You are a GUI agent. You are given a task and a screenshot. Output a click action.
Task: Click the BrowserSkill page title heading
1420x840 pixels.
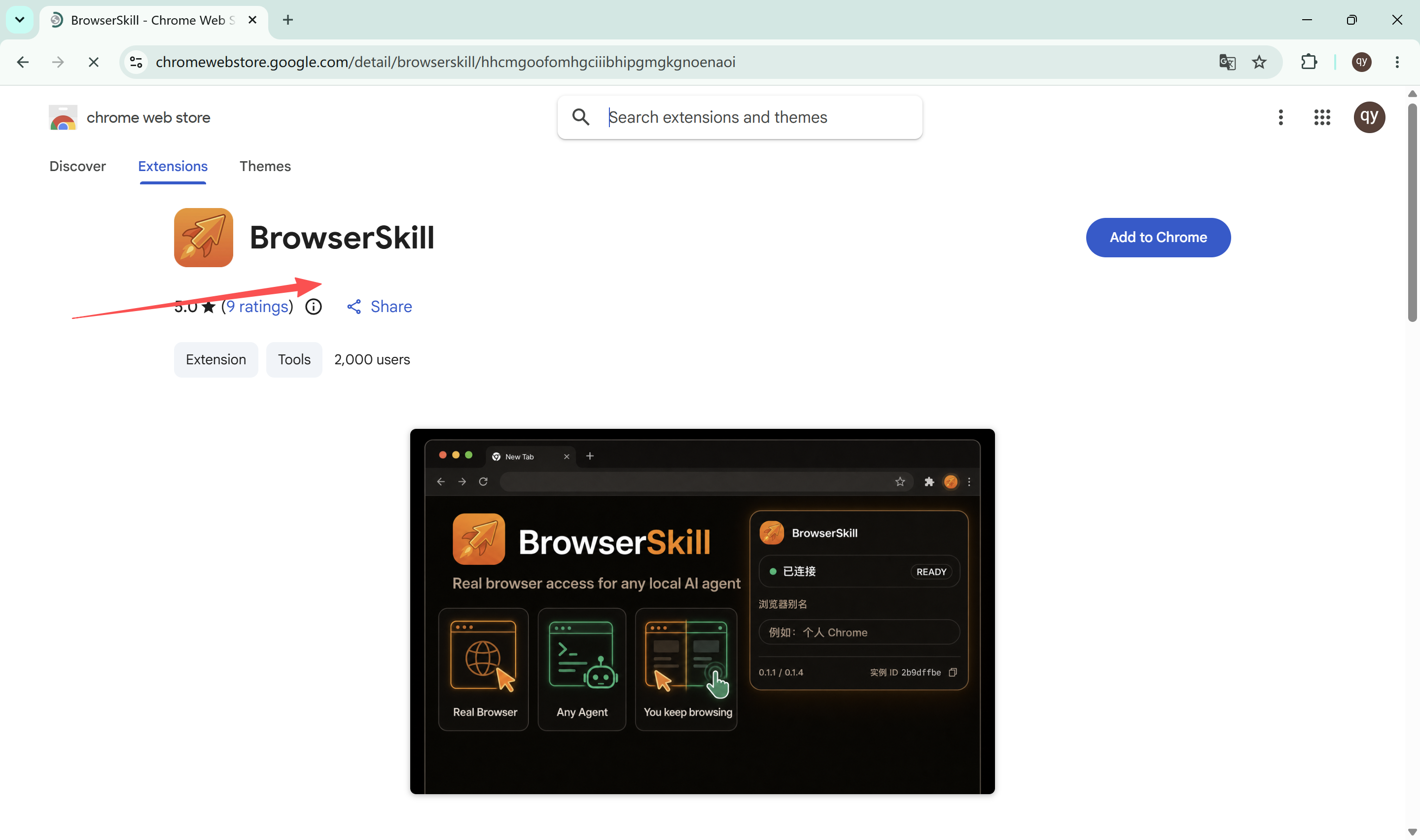(342, 237)
